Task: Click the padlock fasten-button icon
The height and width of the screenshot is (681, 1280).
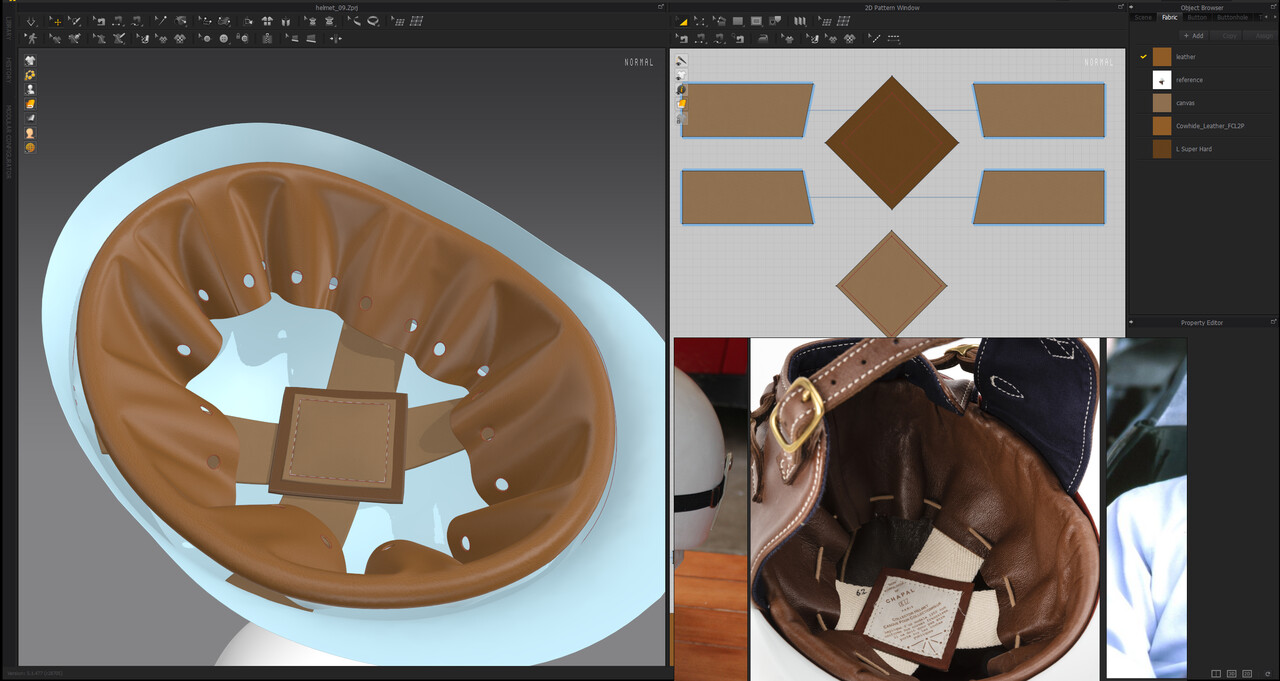Action: (243, 38)
